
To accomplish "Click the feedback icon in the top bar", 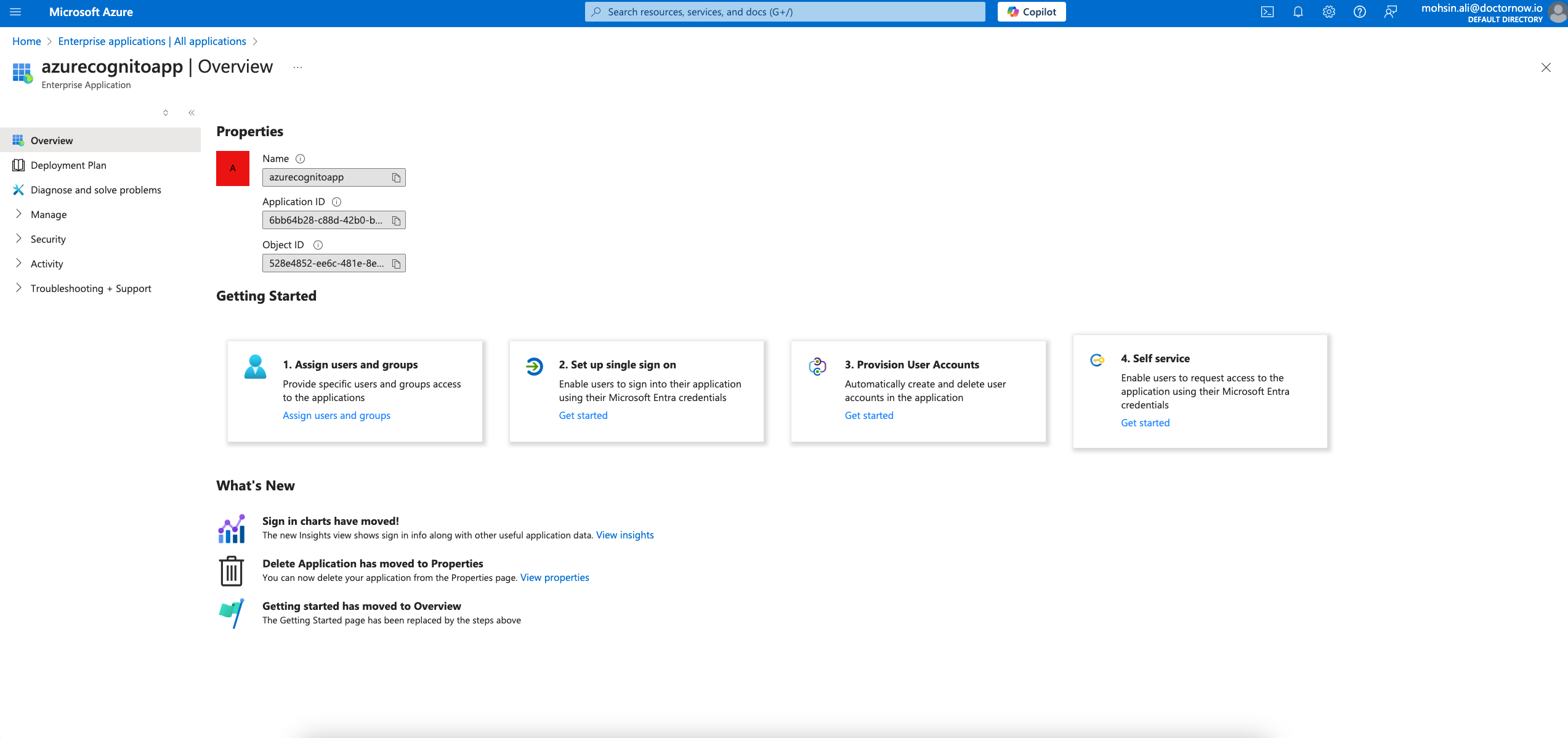I will pos(1391,12).
